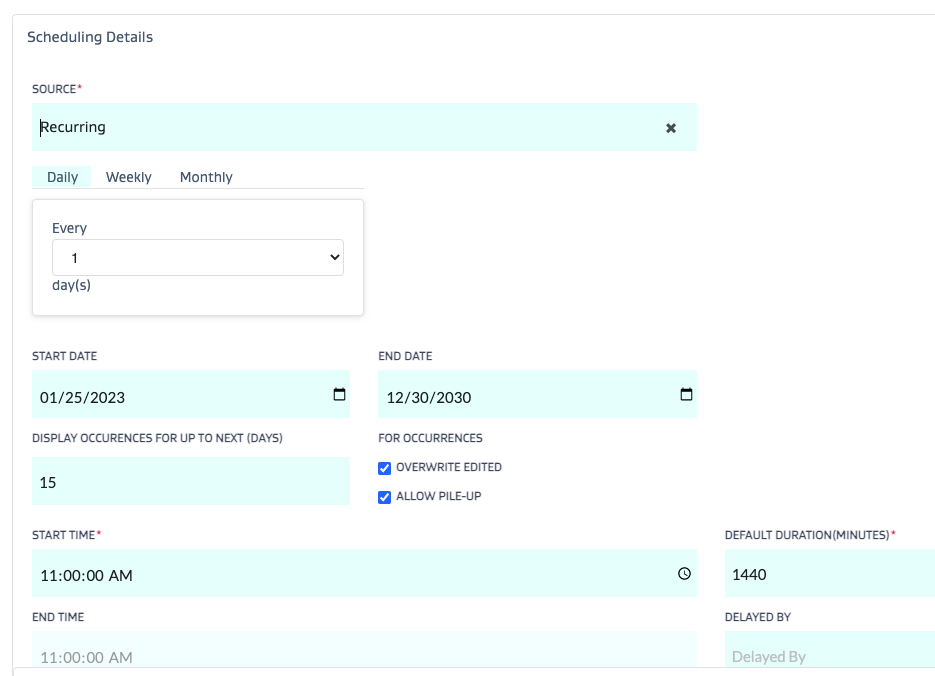Focus the Delayed By input field
The width and height of the screenshot is (935, 676).
828,656
